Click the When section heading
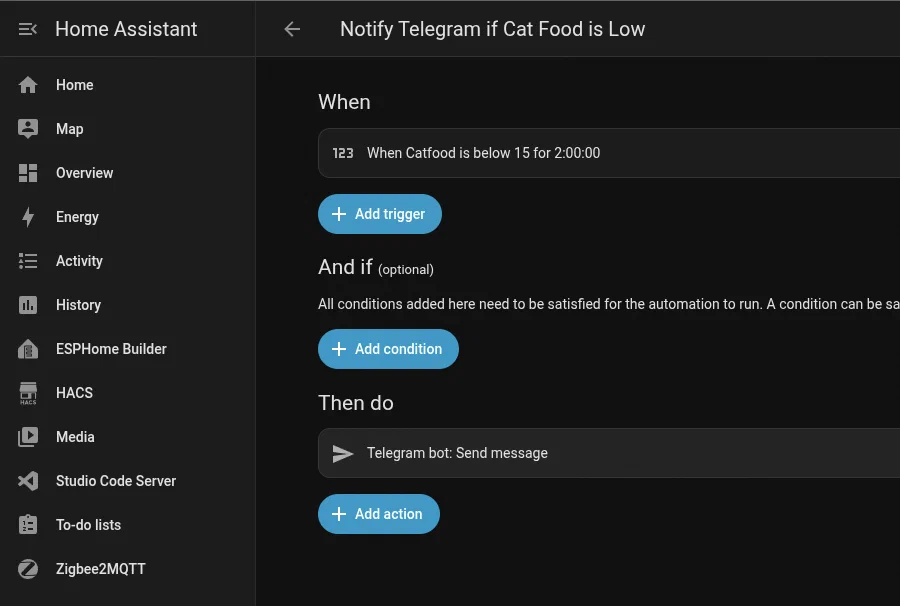This screenshot has width=900, height=606. (344, 102)
